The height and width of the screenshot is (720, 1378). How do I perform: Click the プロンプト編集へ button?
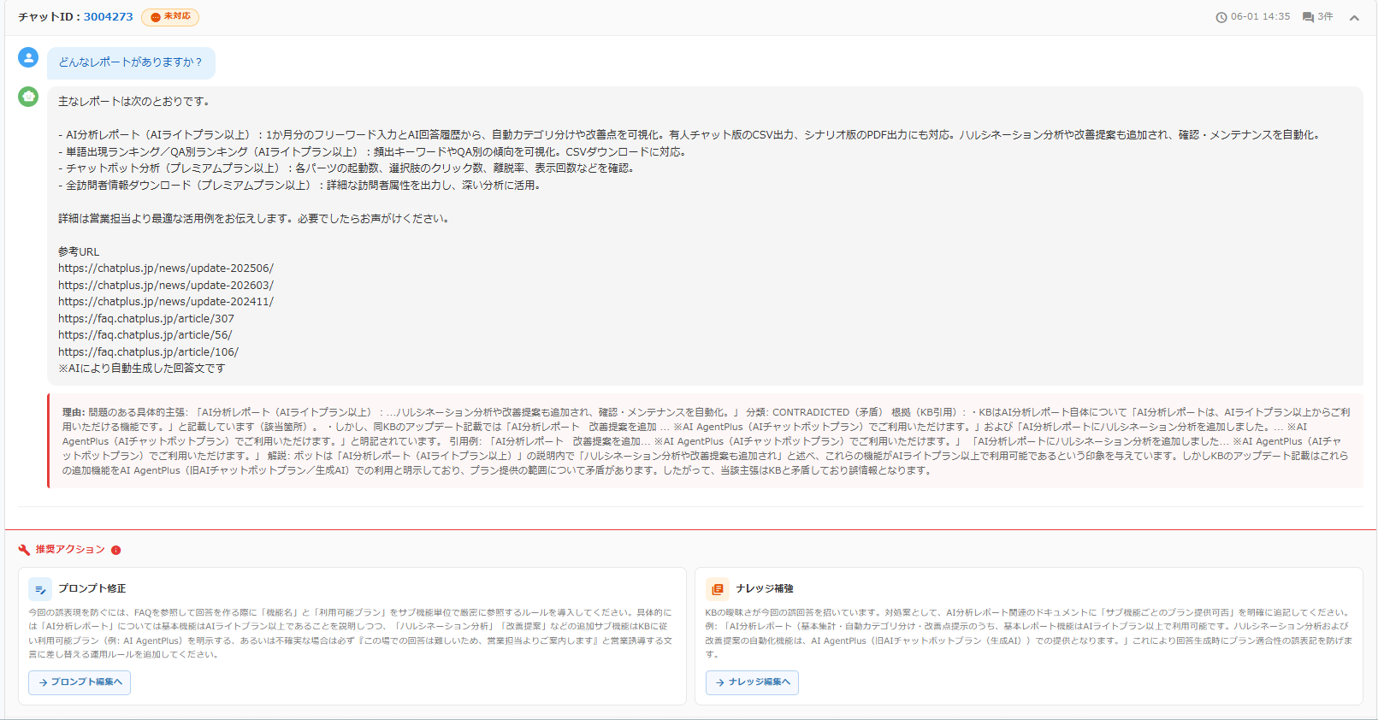coord(79,682)
